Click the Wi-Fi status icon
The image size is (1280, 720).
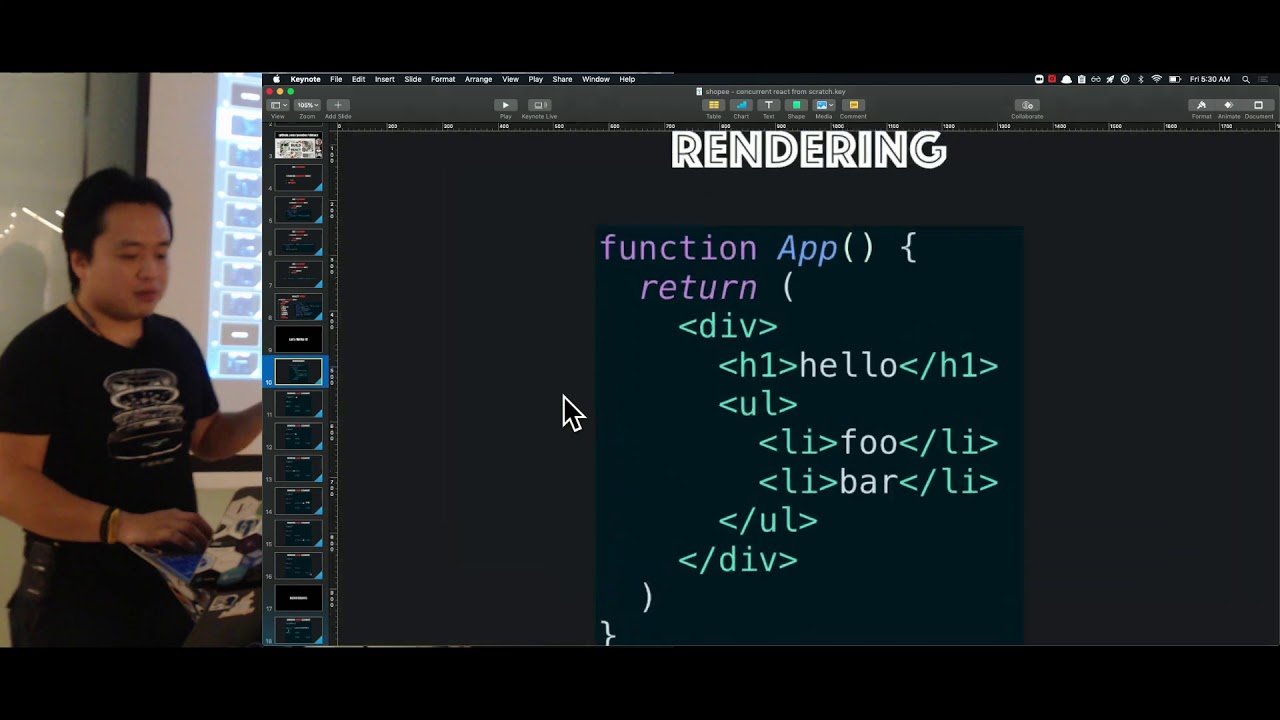coord(1157,79)
